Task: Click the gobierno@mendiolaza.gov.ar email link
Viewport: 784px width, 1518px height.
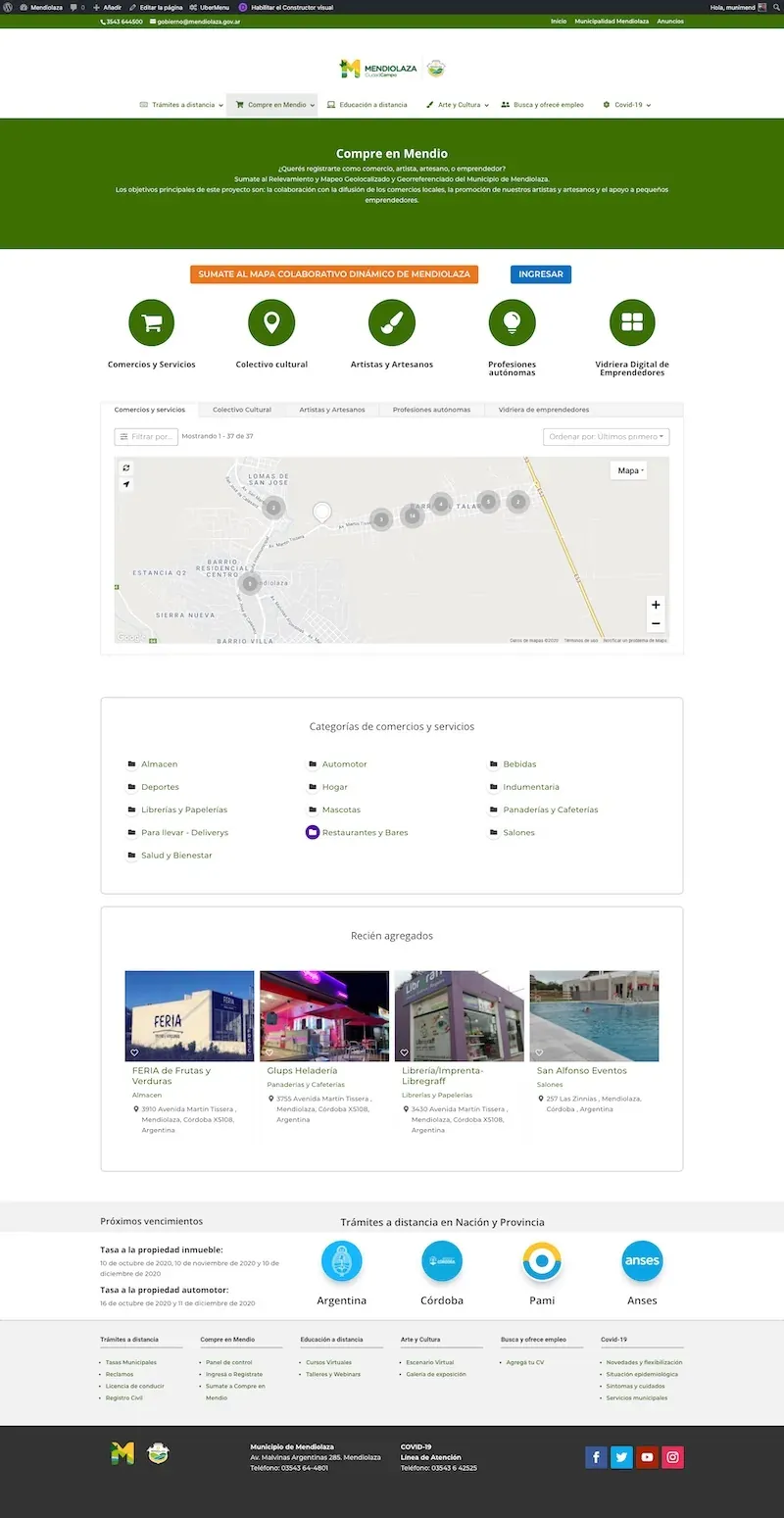Action: tap(194, 21)
